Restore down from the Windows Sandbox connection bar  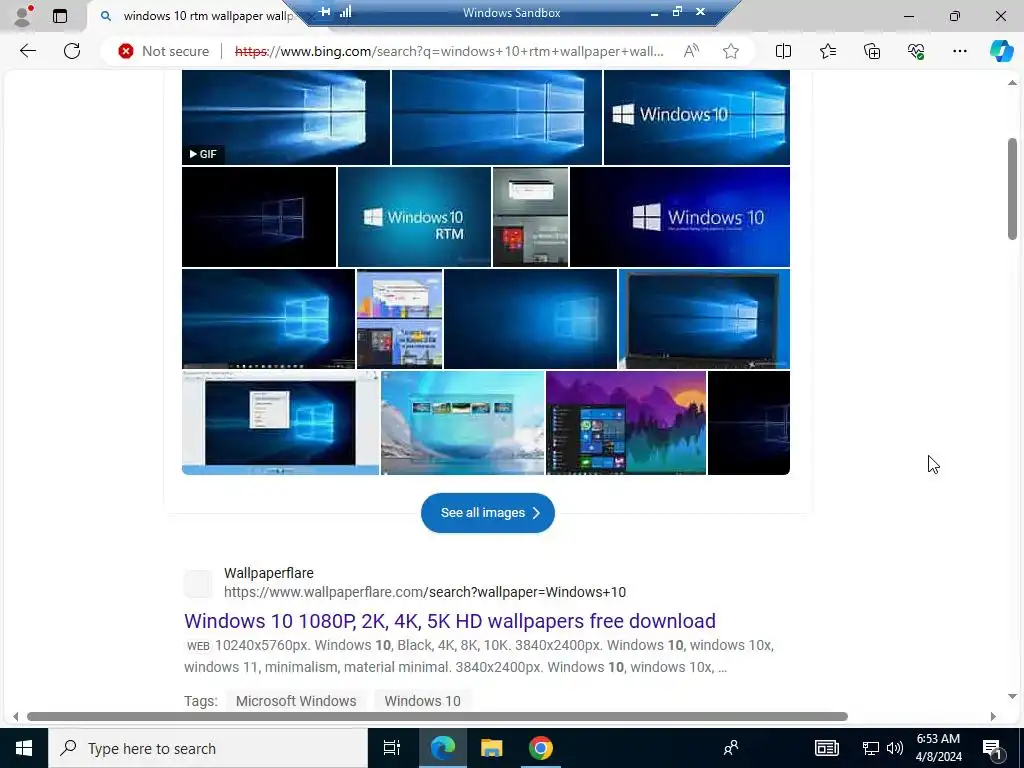click(677, 12)
